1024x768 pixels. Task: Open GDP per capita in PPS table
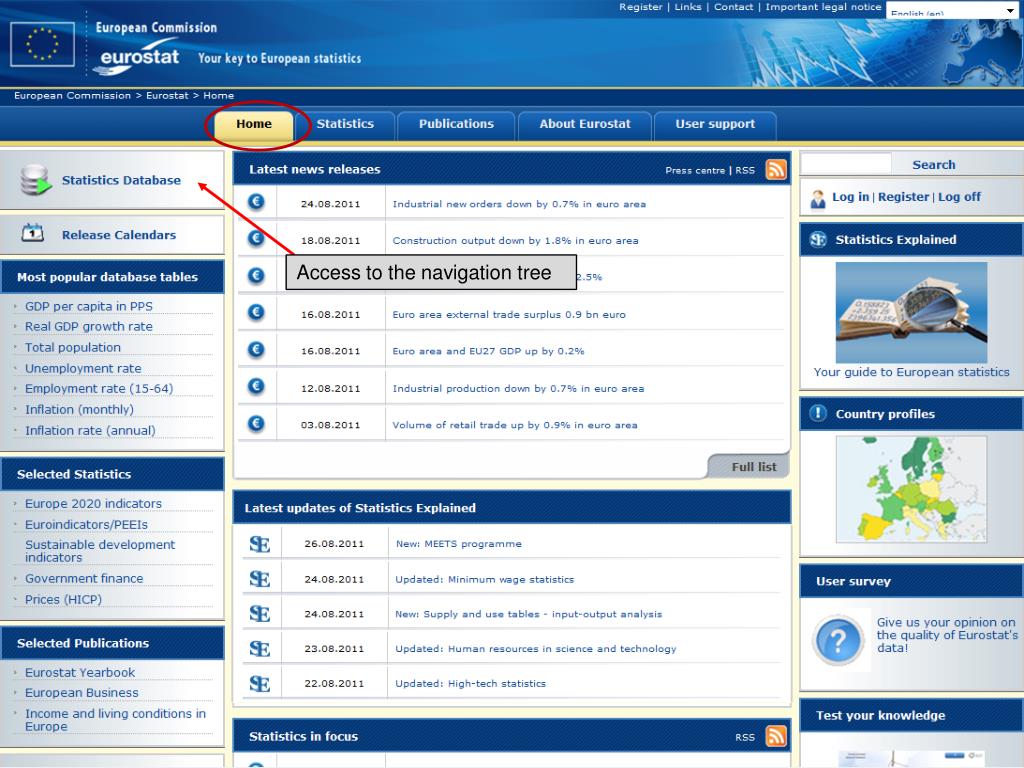click(x=89, y=306)
